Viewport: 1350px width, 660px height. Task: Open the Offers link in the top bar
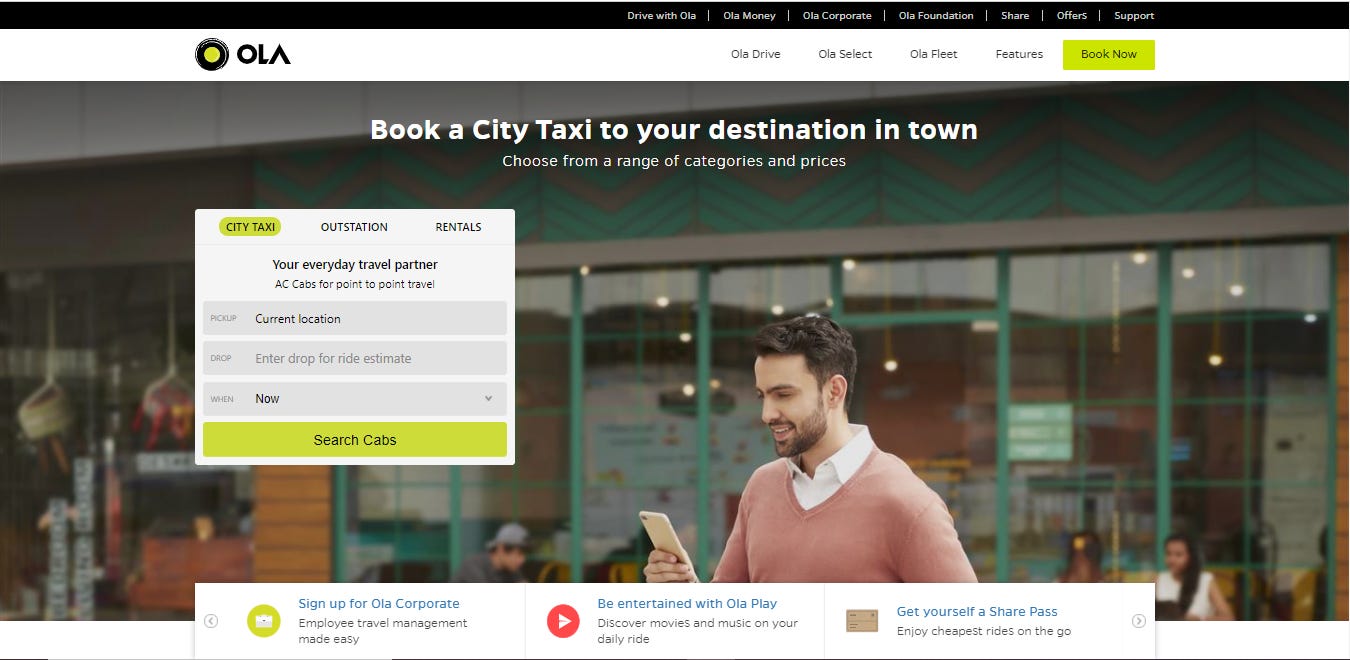(x=1072, y=16)
